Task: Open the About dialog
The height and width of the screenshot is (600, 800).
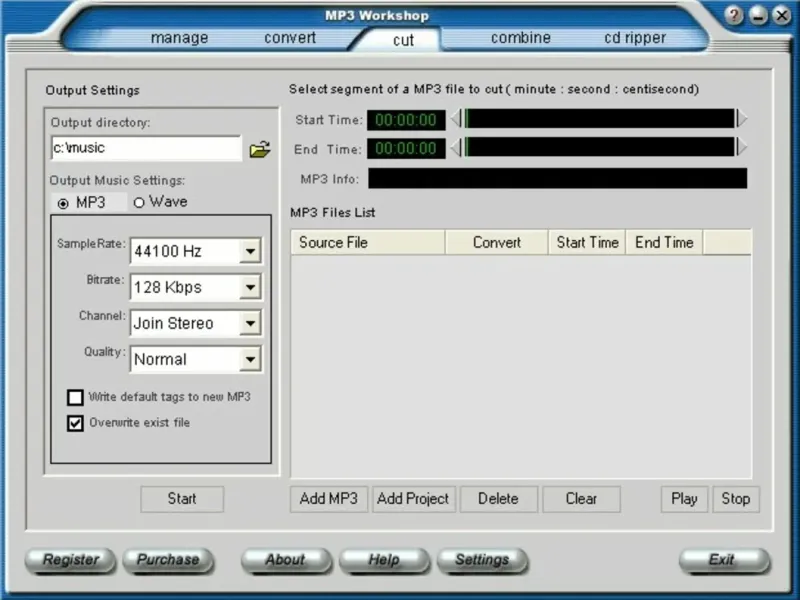Action: coord(286,560)
